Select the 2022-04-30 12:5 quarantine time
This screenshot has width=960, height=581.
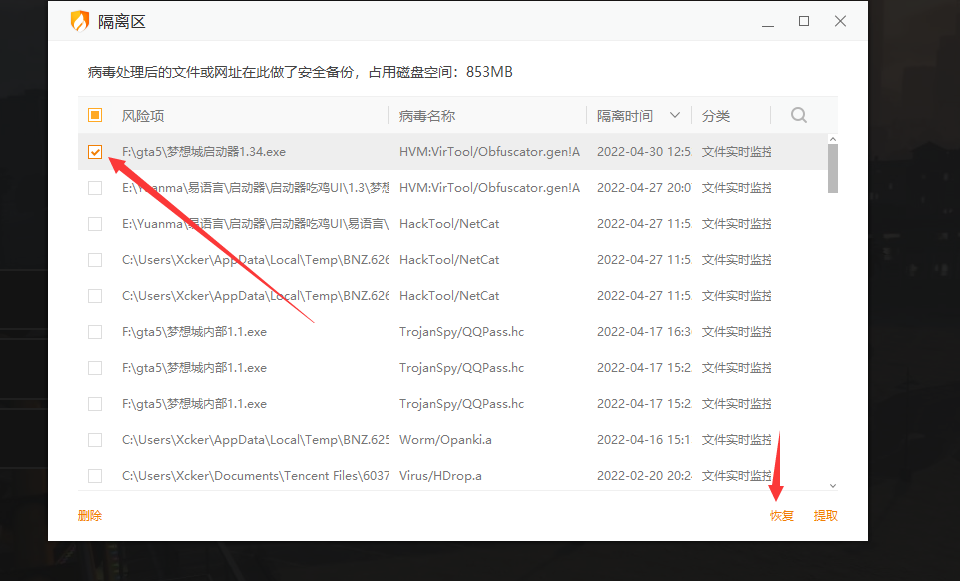tap(644, 152)
